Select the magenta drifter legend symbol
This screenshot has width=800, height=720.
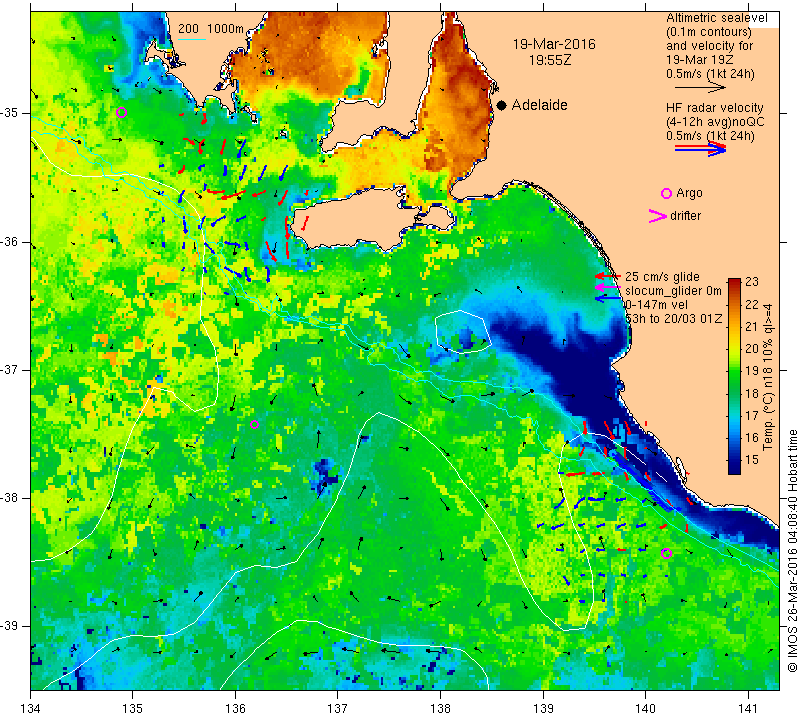click(x=658, y=216)
